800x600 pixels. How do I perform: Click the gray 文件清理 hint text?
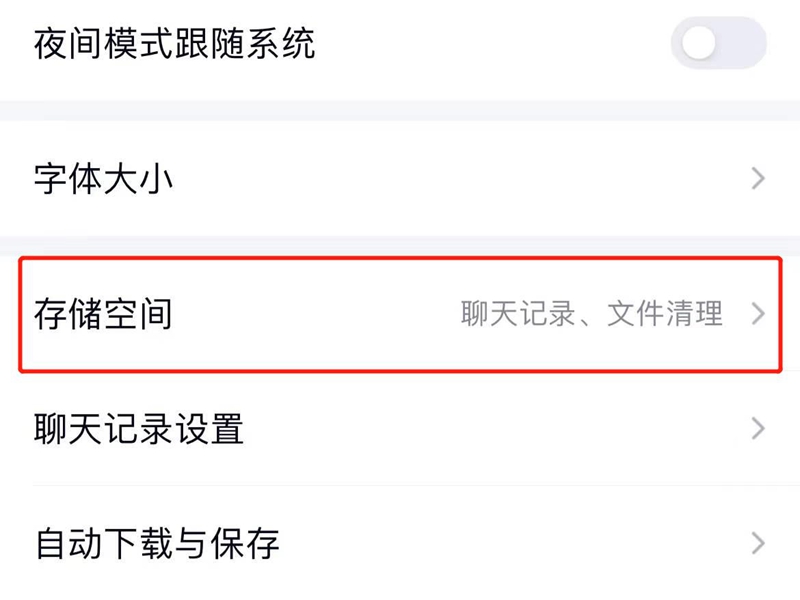pos(665,314)
